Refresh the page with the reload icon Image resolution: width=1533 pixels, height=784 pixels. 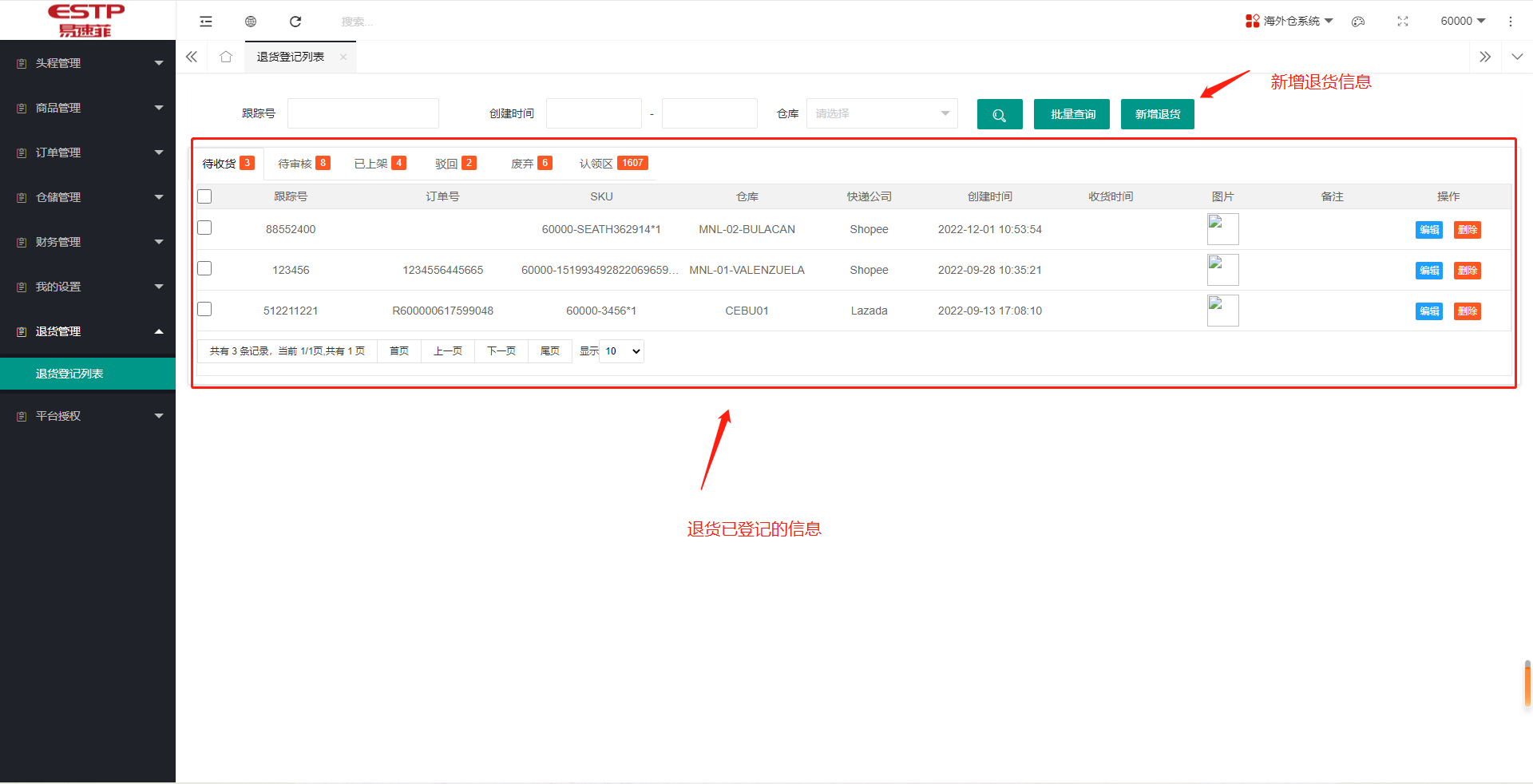tap(295, 22)
